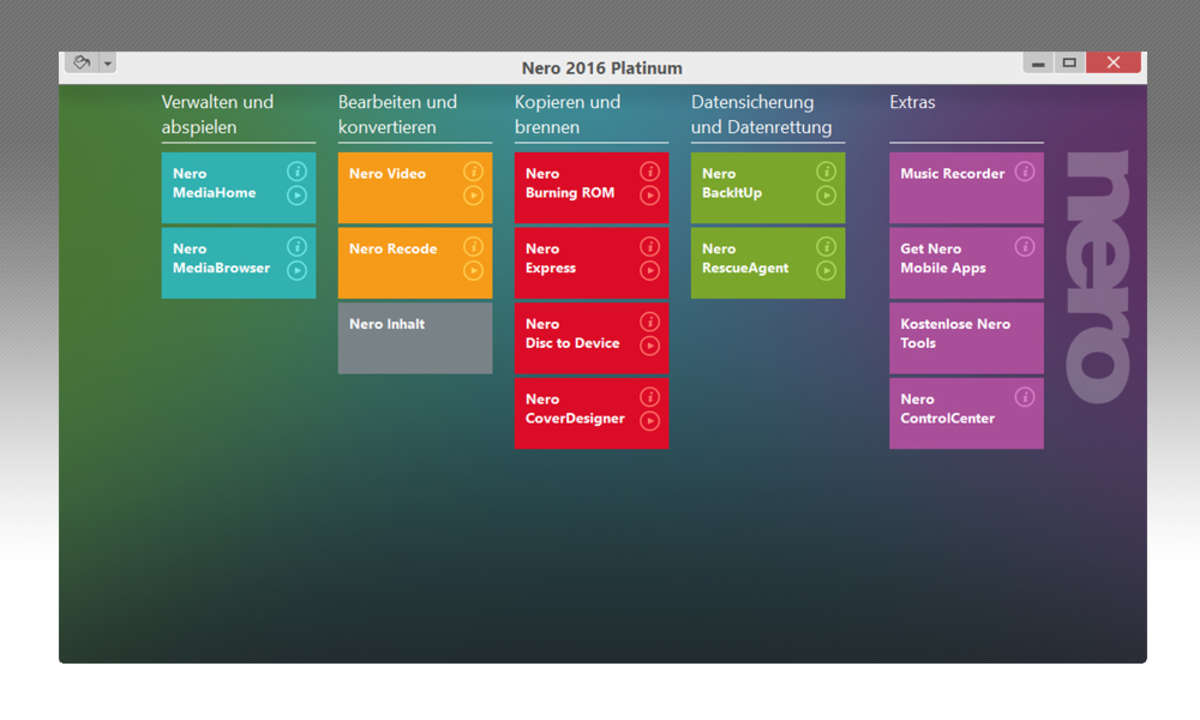Click the "Extras" column heading
The image size is (1200, 720).
coord(913,102)
